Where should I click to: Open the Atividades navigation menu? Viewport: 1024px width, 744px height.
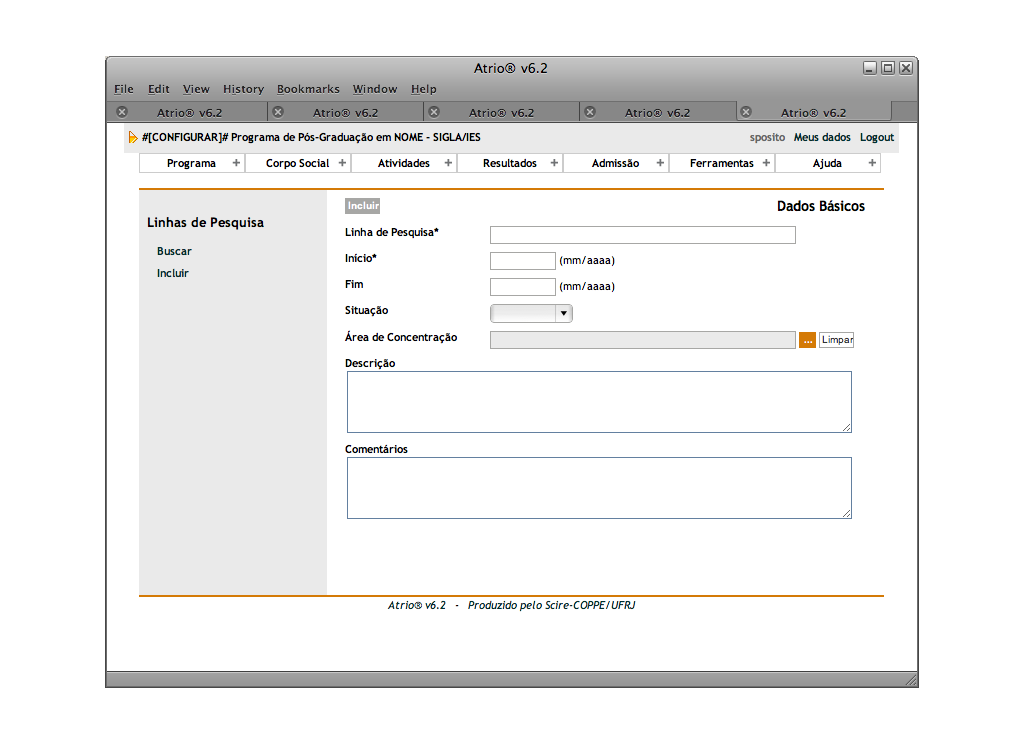[x=404, y=163]
